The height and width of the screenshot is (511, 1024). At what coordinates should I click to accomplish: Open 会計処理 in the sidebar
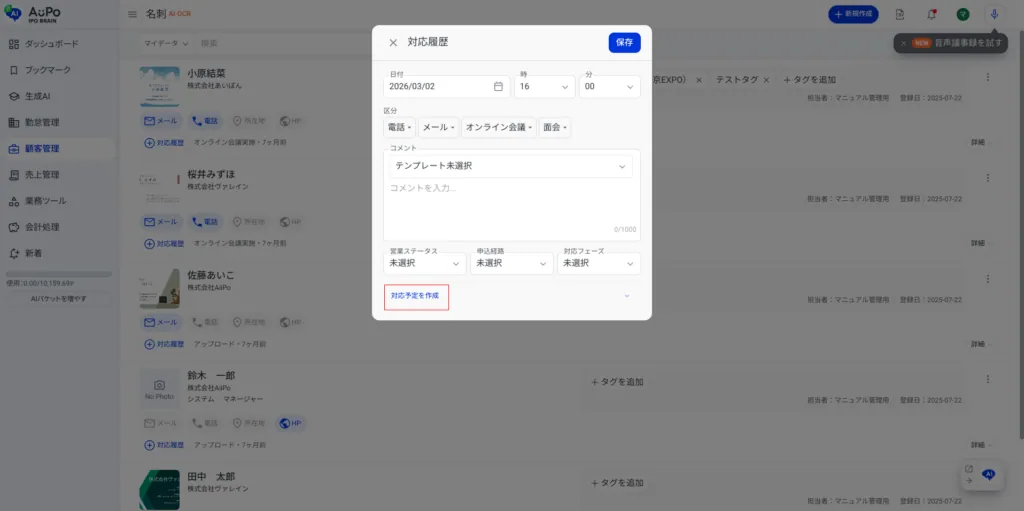pos(58,227)
